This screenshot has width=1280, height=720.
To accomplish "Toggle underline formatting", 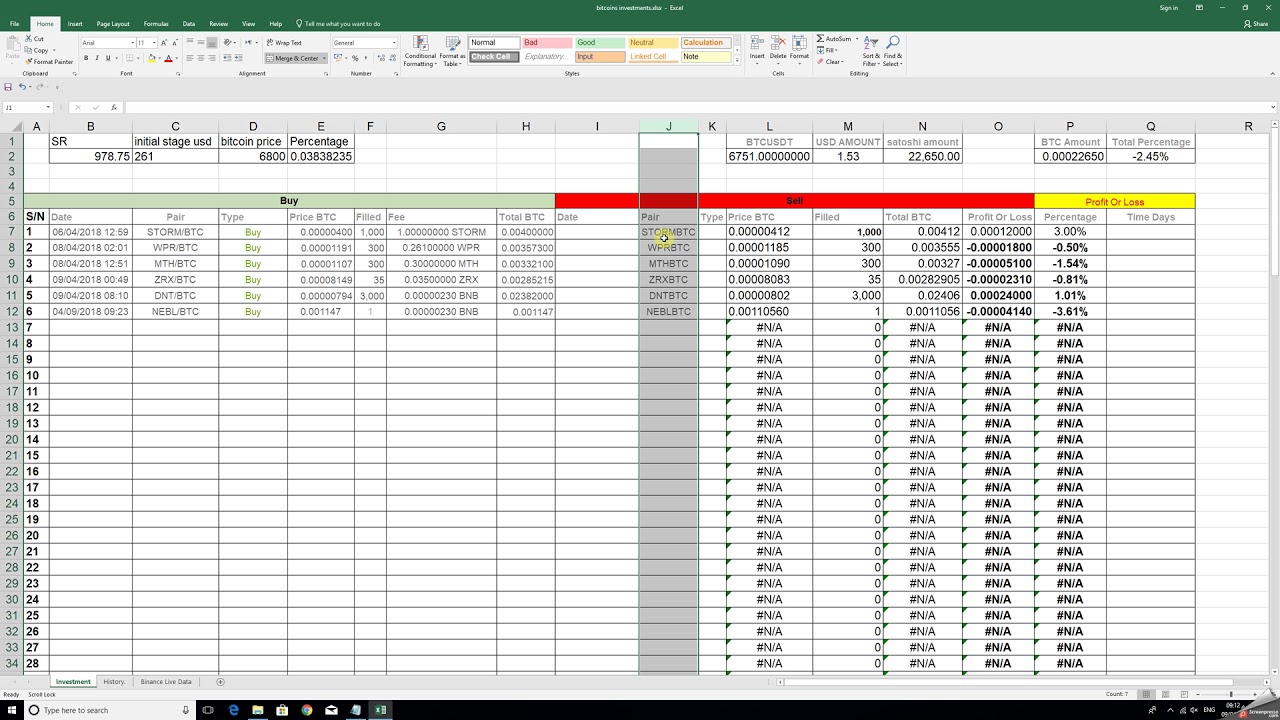I will [x=107, y=58].
